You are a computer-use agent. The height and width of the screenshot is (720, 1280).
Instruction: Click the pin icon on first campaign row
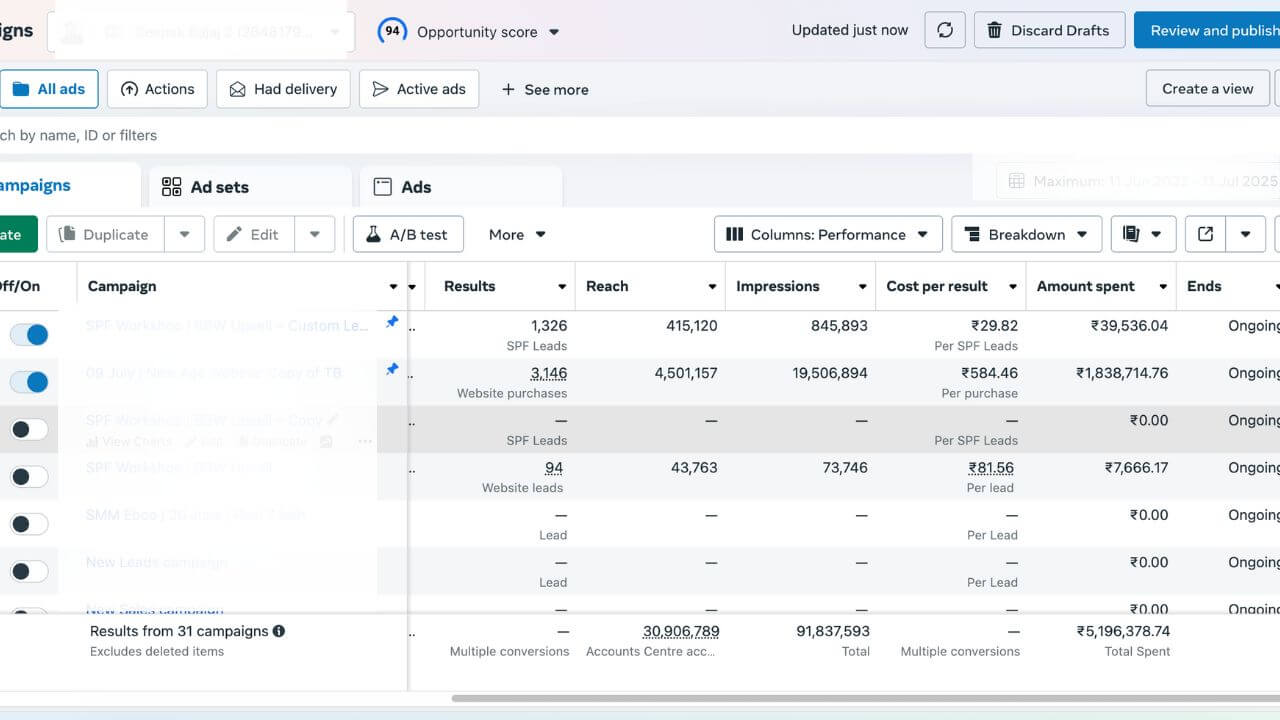click(392, 322)
